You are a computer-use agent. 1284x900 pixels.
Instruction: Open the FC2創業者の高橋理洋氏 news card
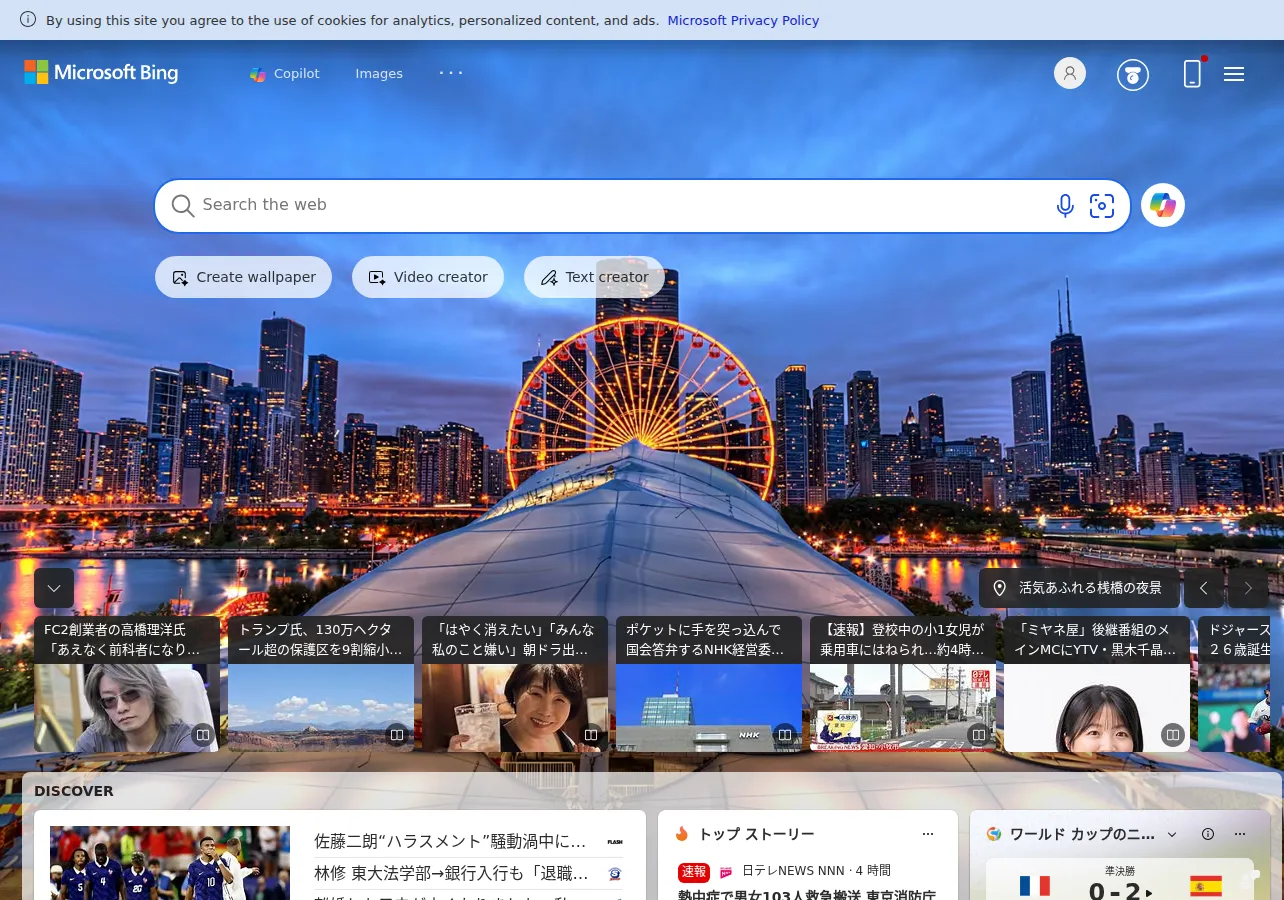[x=127, y=684]
